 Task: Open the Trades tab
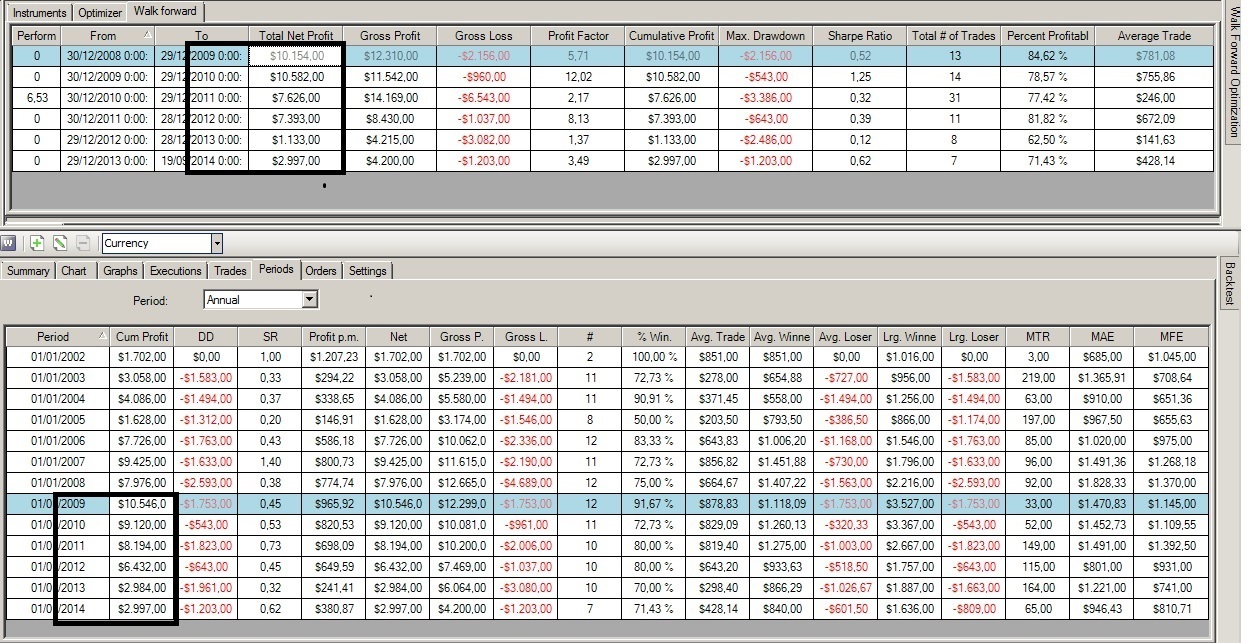[x=230, y=271]
